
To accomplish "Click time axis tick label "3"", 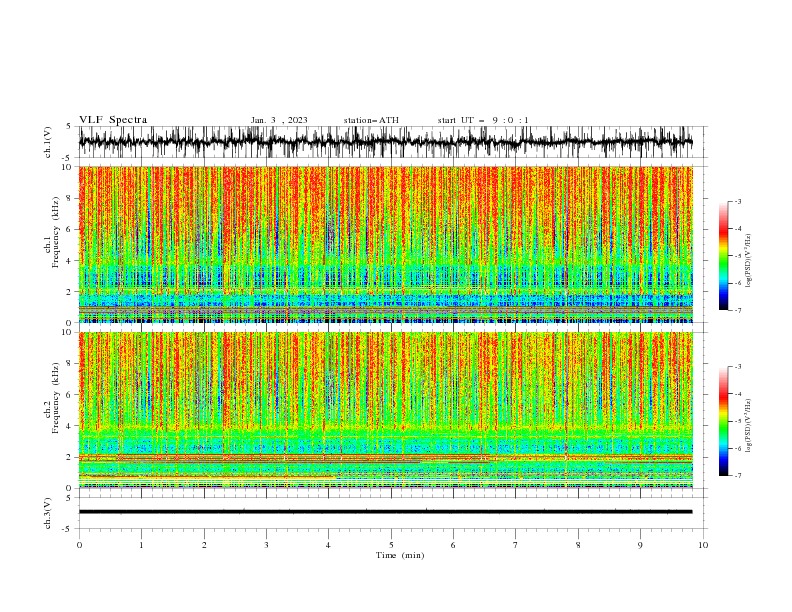I will coord(266,545).
